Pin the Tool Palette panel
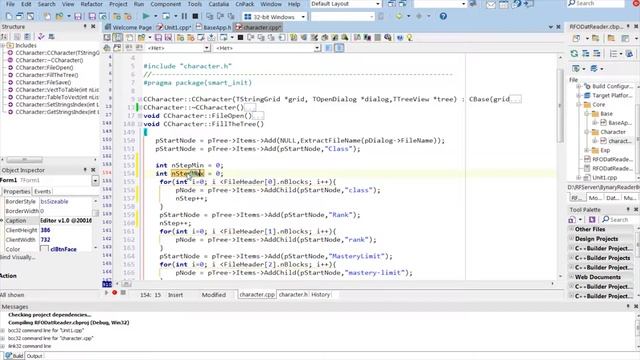Image resolution: width=640 pixels, height=360 pixels. [x=628, y=209]
